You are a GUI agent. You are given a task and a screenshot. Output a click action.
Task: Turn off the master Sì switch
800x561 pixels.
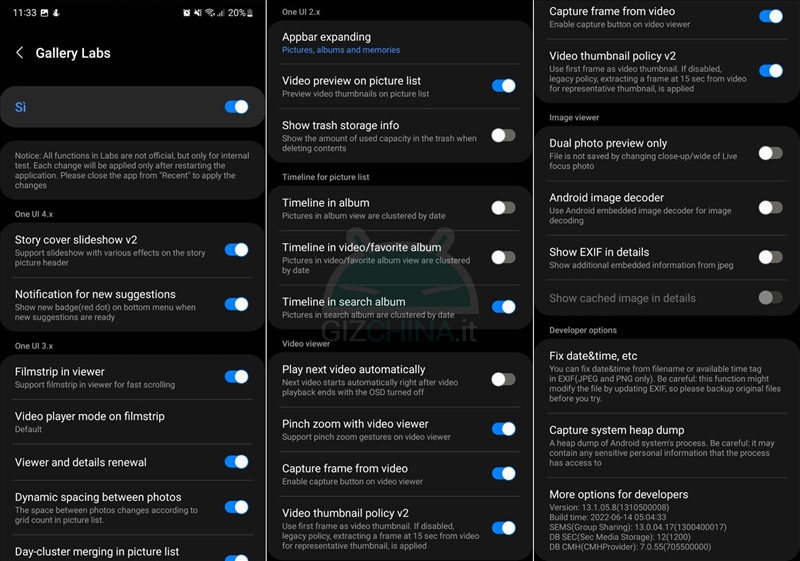(x=236, y=107)
